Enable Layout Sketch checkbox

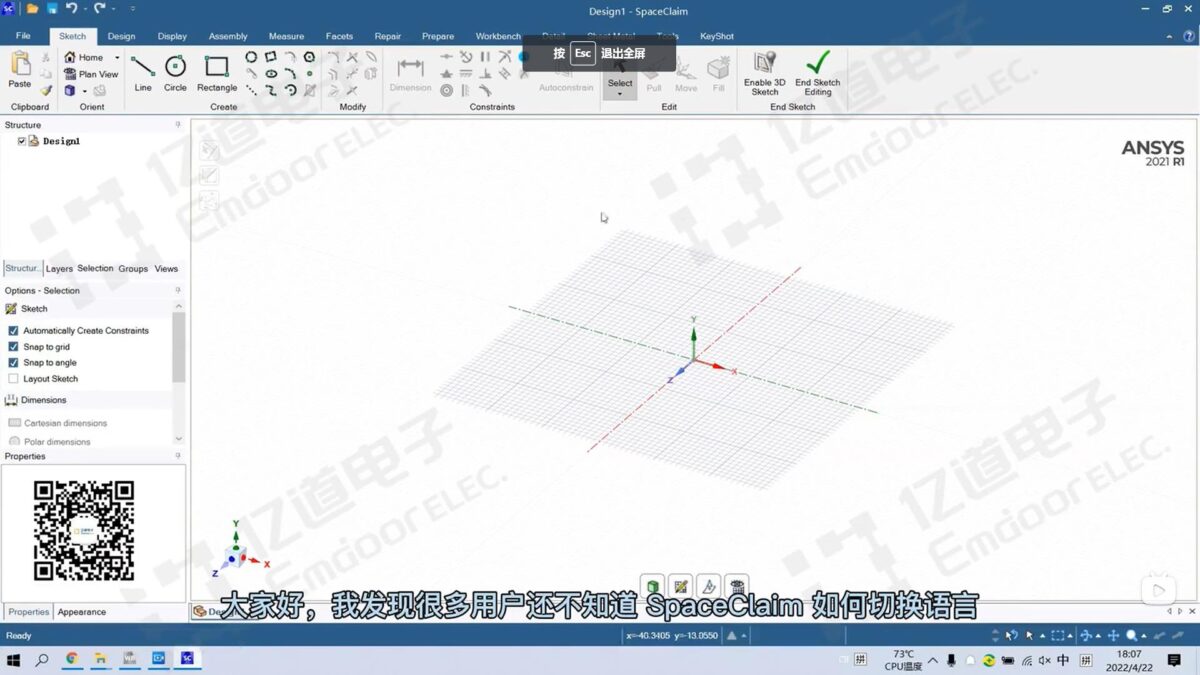13,379
